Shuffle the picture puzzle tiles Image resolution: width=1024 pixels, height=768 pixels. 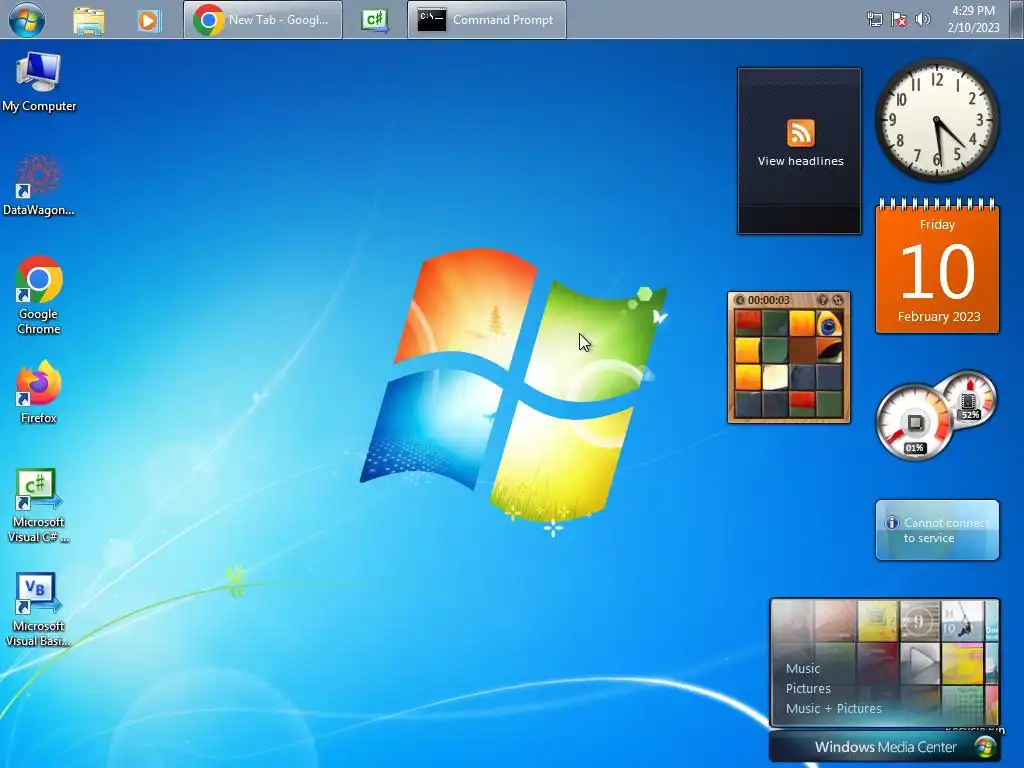838,300
